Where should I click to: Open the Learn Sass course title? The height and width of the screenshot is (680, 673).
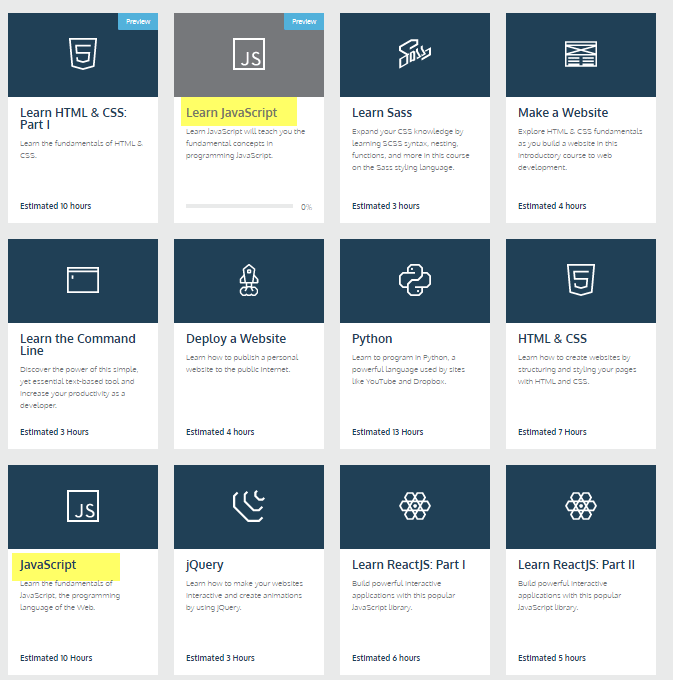coord(382,112)
